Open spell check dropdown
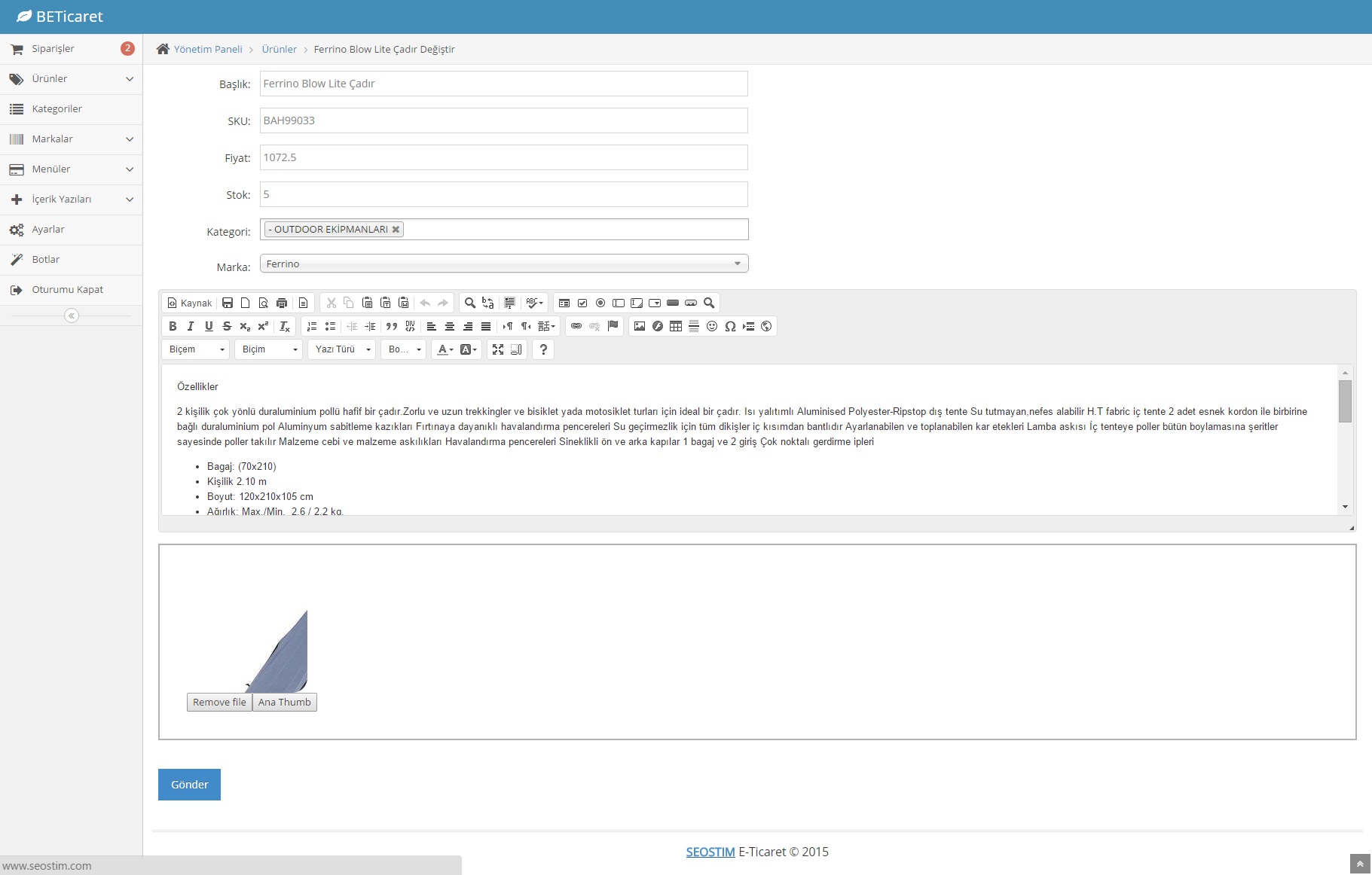 535,303
